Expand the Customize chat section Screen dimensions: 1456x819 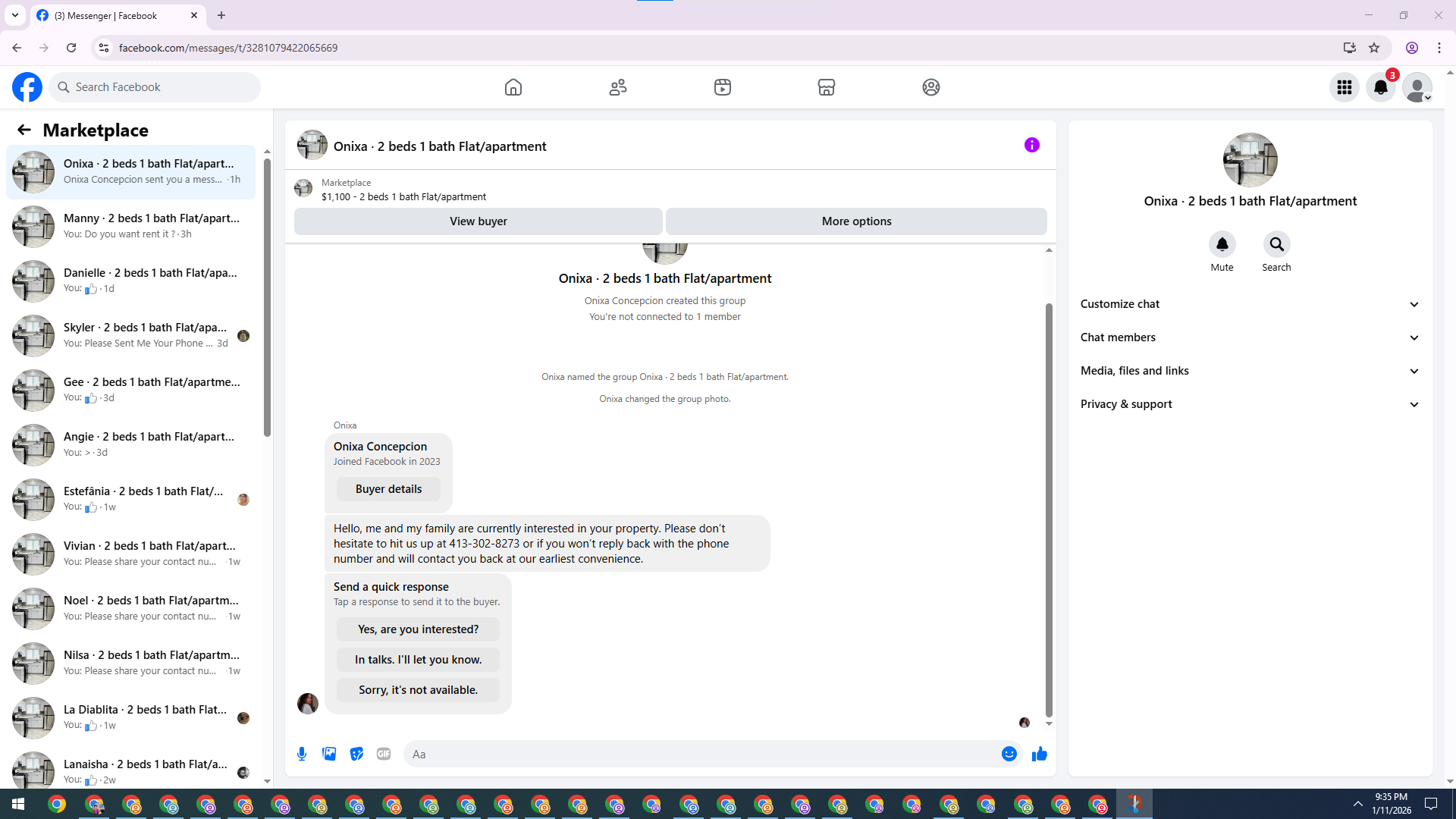[x=1250, y=304]
